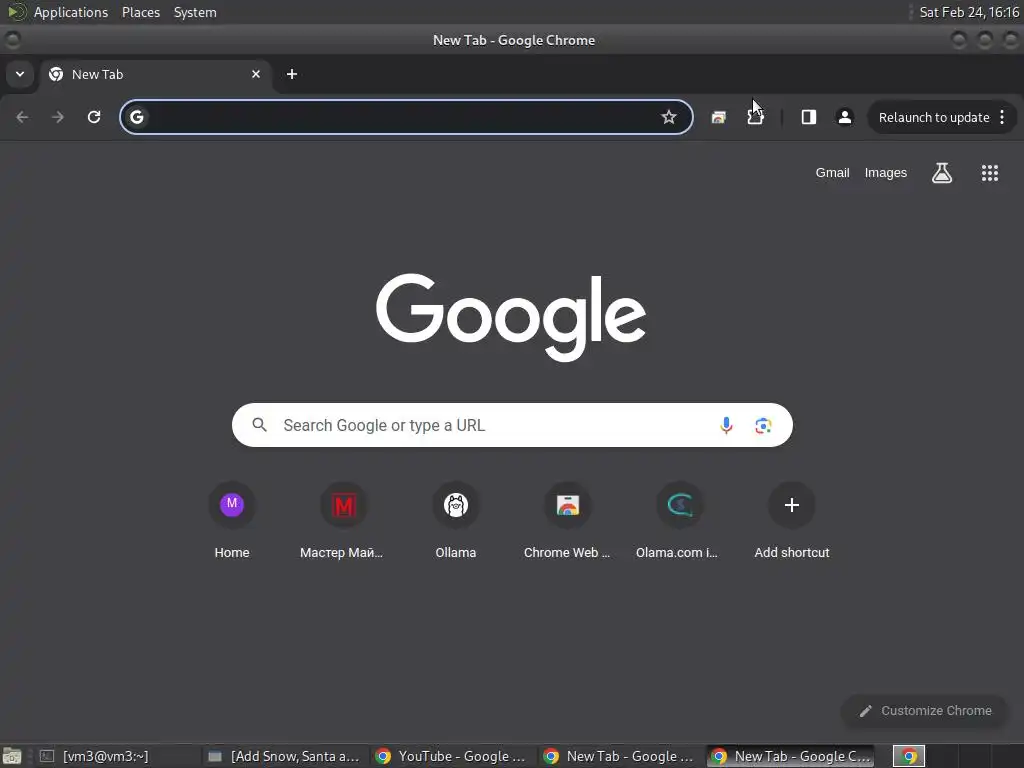Open the Gmail link
1024x768 pixels.
[832, 173]
